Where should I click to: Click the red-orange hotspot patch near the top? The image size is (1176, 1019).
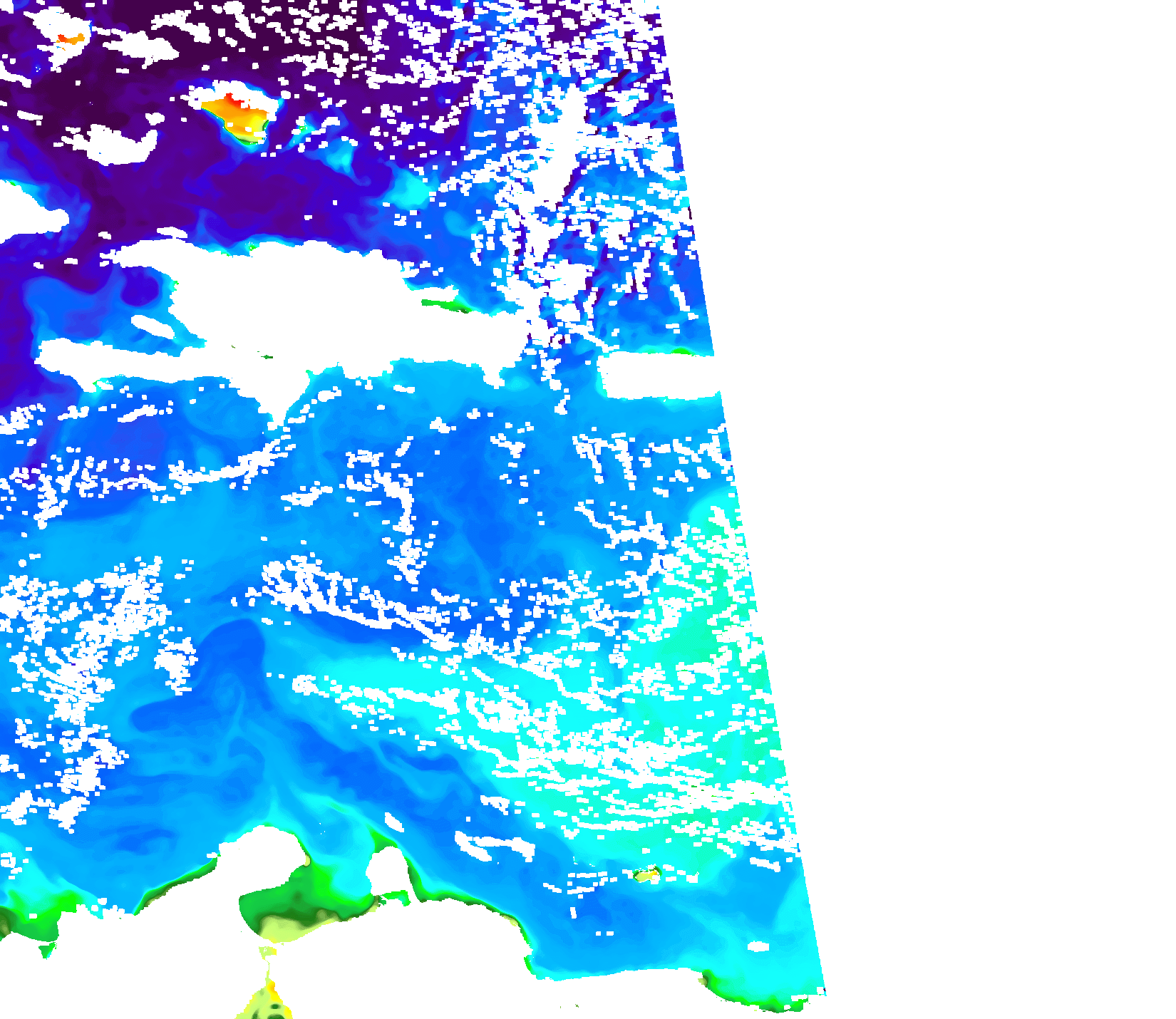[239, 114]
